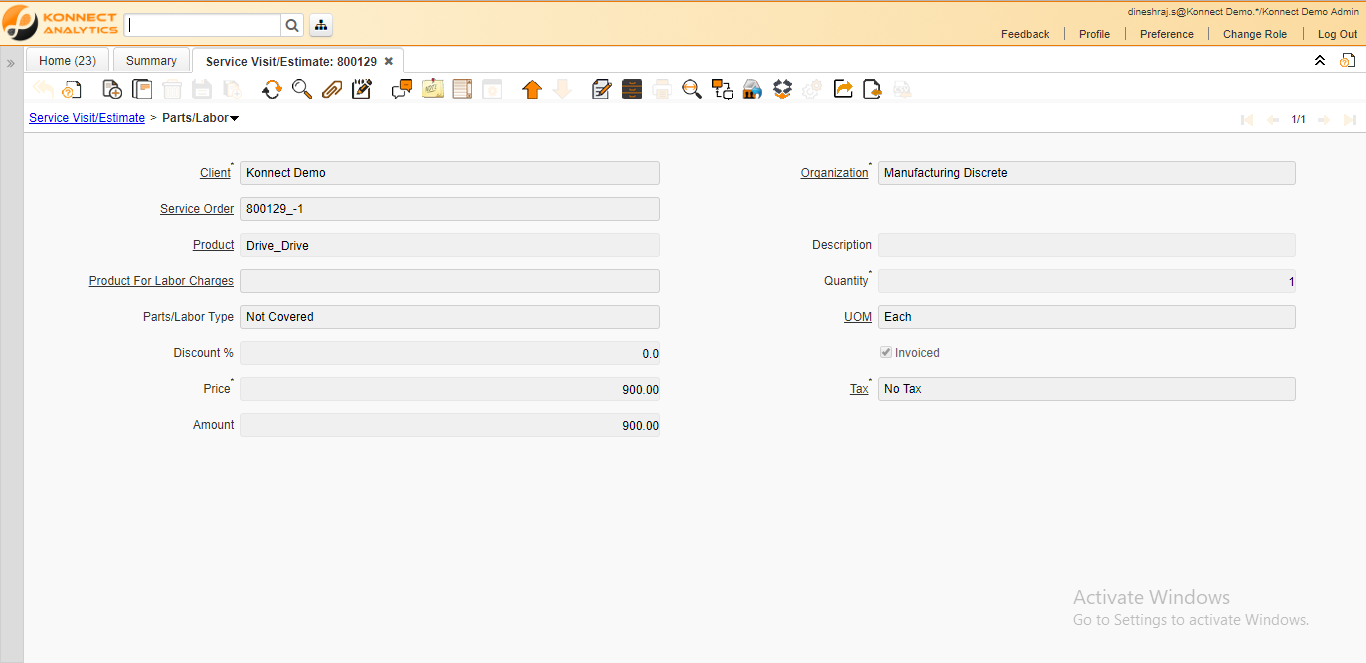The image size is (1366, 663).
Task: Click the search magnifier in the header
Action: [292, 25]
